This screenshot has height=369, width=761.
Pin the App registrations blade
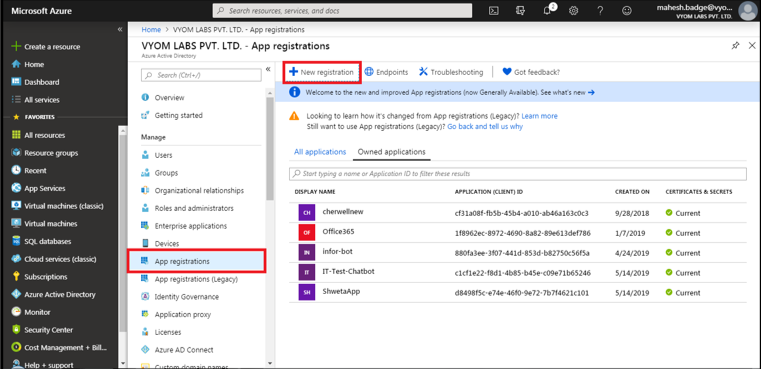(x=735, y=46)
